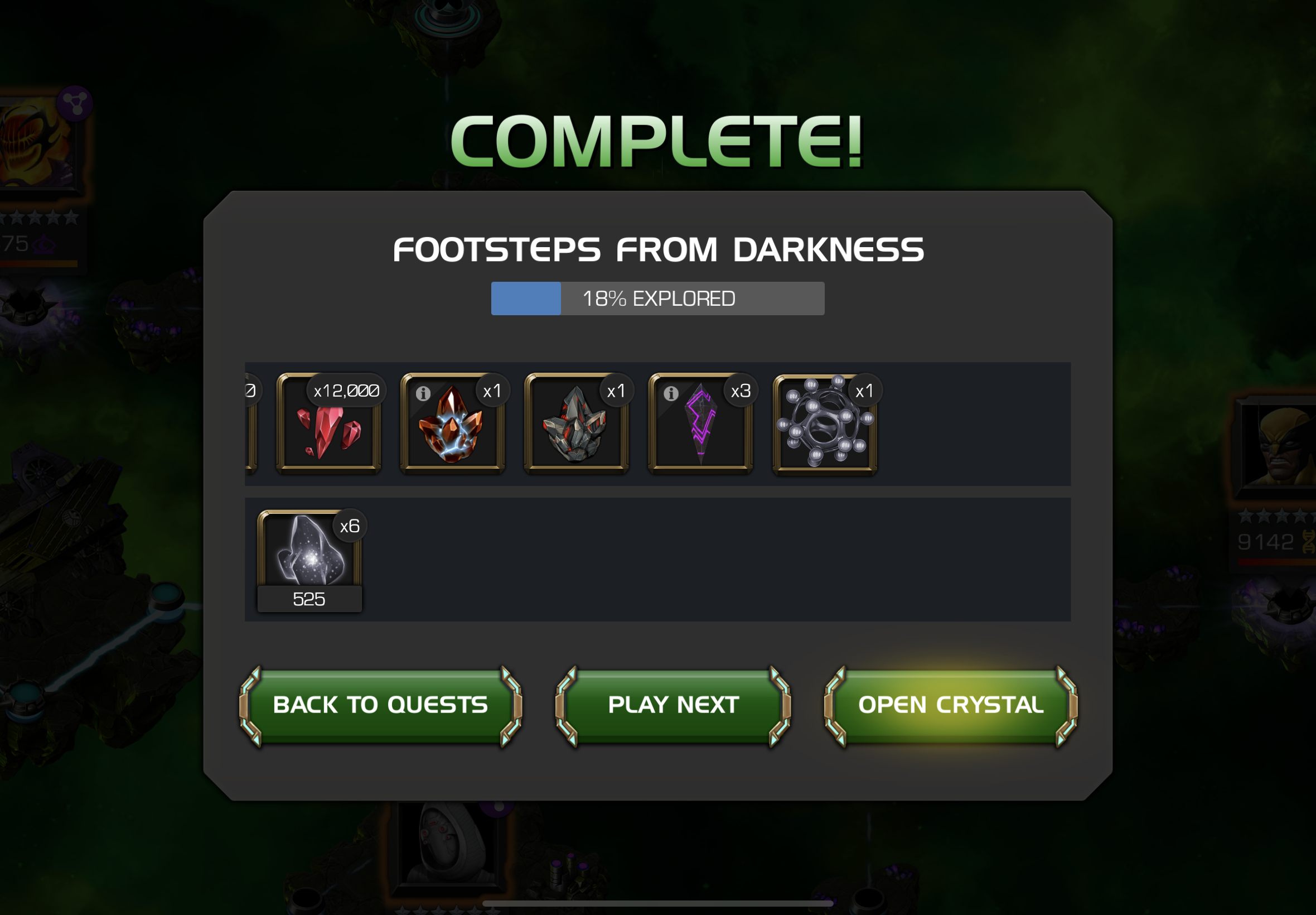The image size is (1316, 915).
Task: Select the dark gray-red crystal reward
Action: (x=577, y=423)
